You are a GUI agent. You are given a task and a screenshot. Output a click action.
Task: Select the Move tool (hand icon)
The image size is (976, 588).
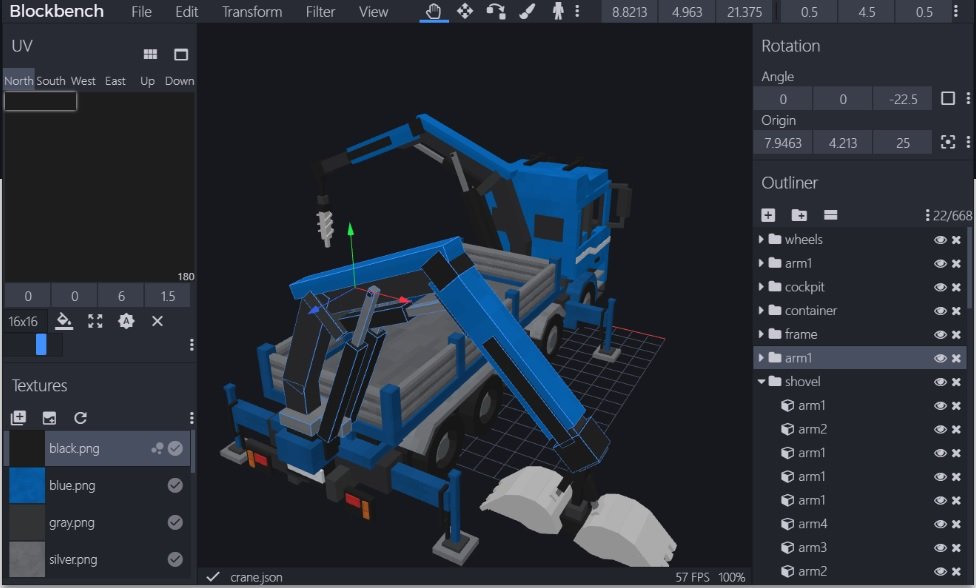coord(433,12)
